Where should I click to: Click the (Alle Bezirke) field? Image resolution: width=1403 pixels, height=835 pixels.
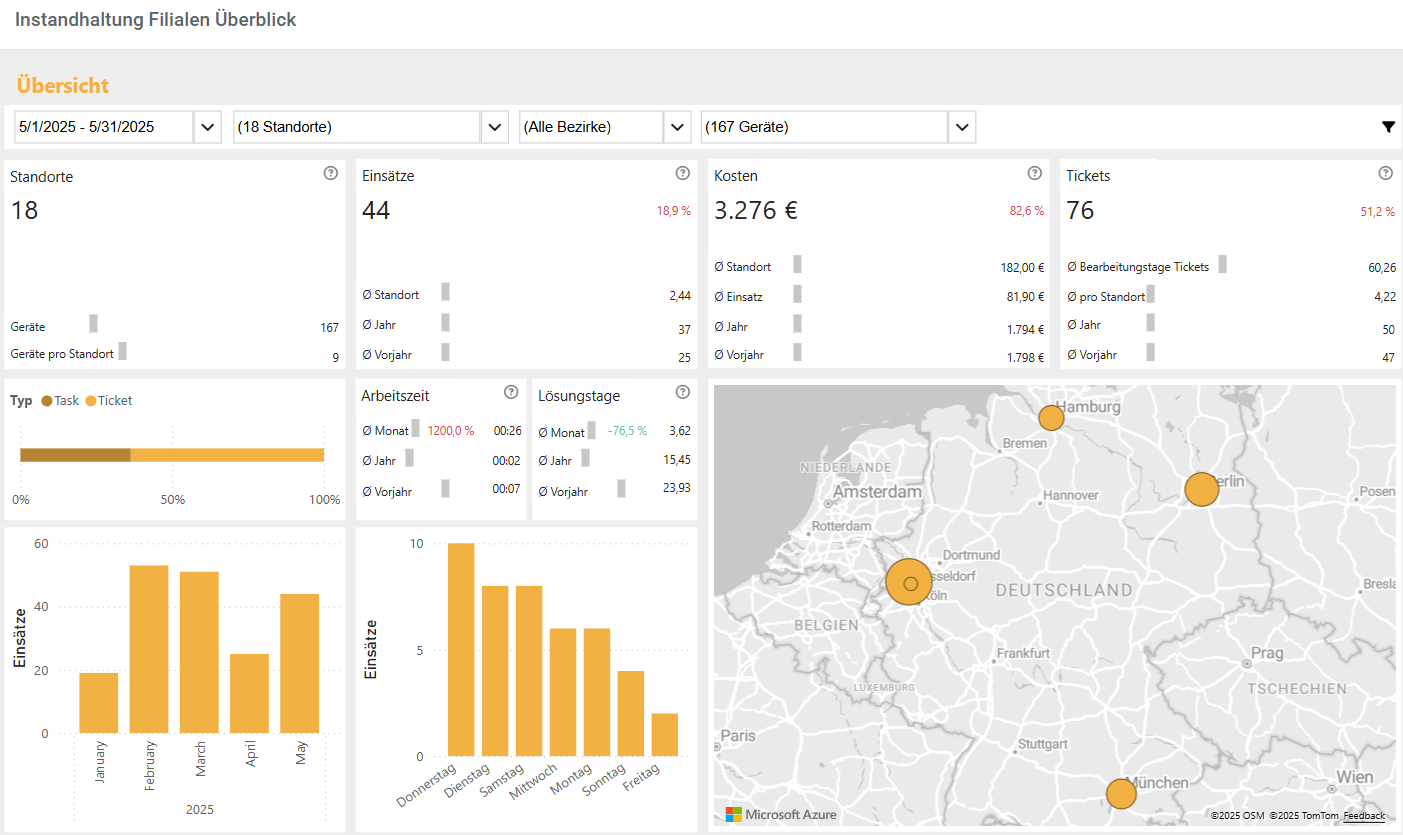(x=591, y=127)
